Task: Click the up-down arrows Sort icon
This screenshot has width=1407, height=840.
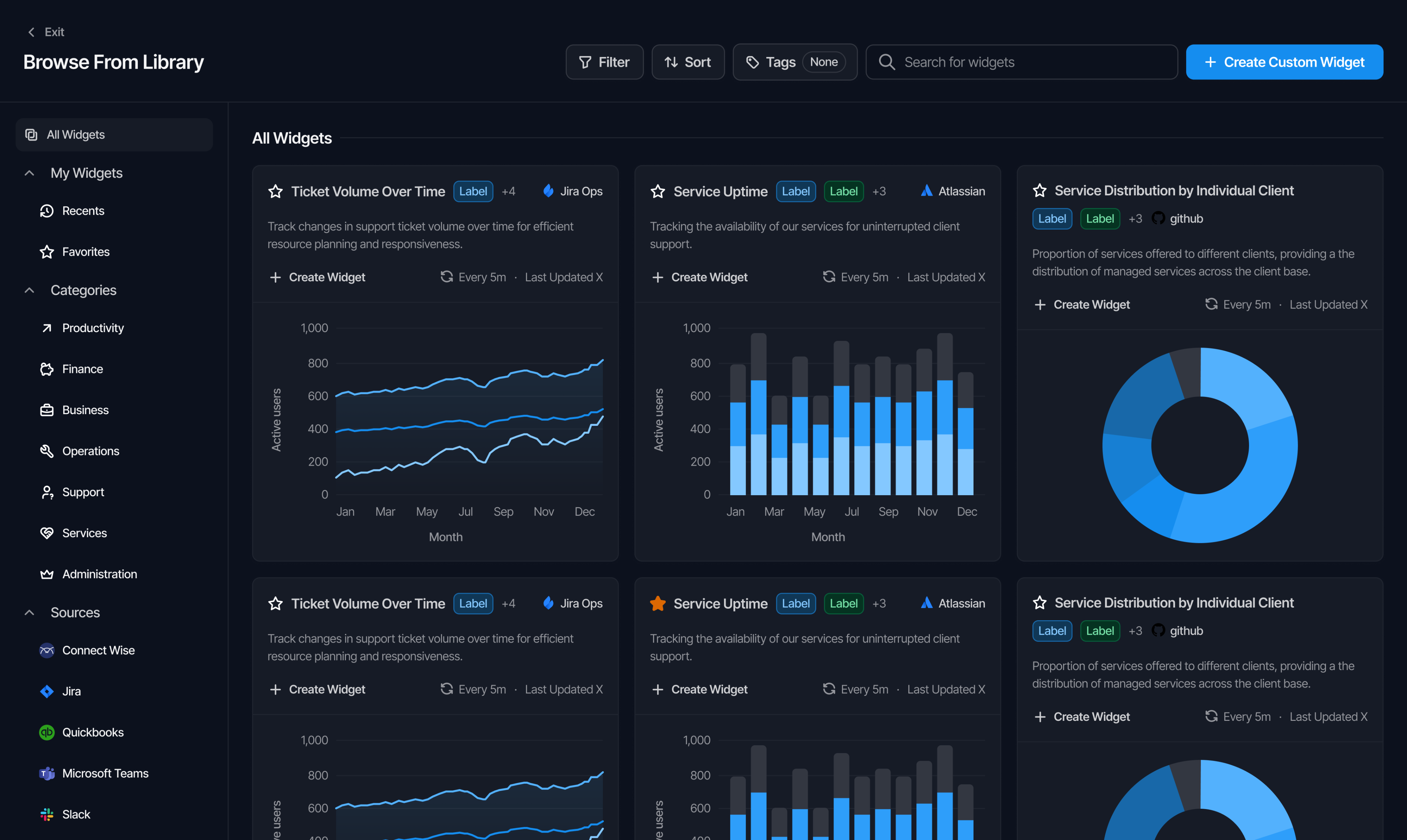Action: (671, 62)
